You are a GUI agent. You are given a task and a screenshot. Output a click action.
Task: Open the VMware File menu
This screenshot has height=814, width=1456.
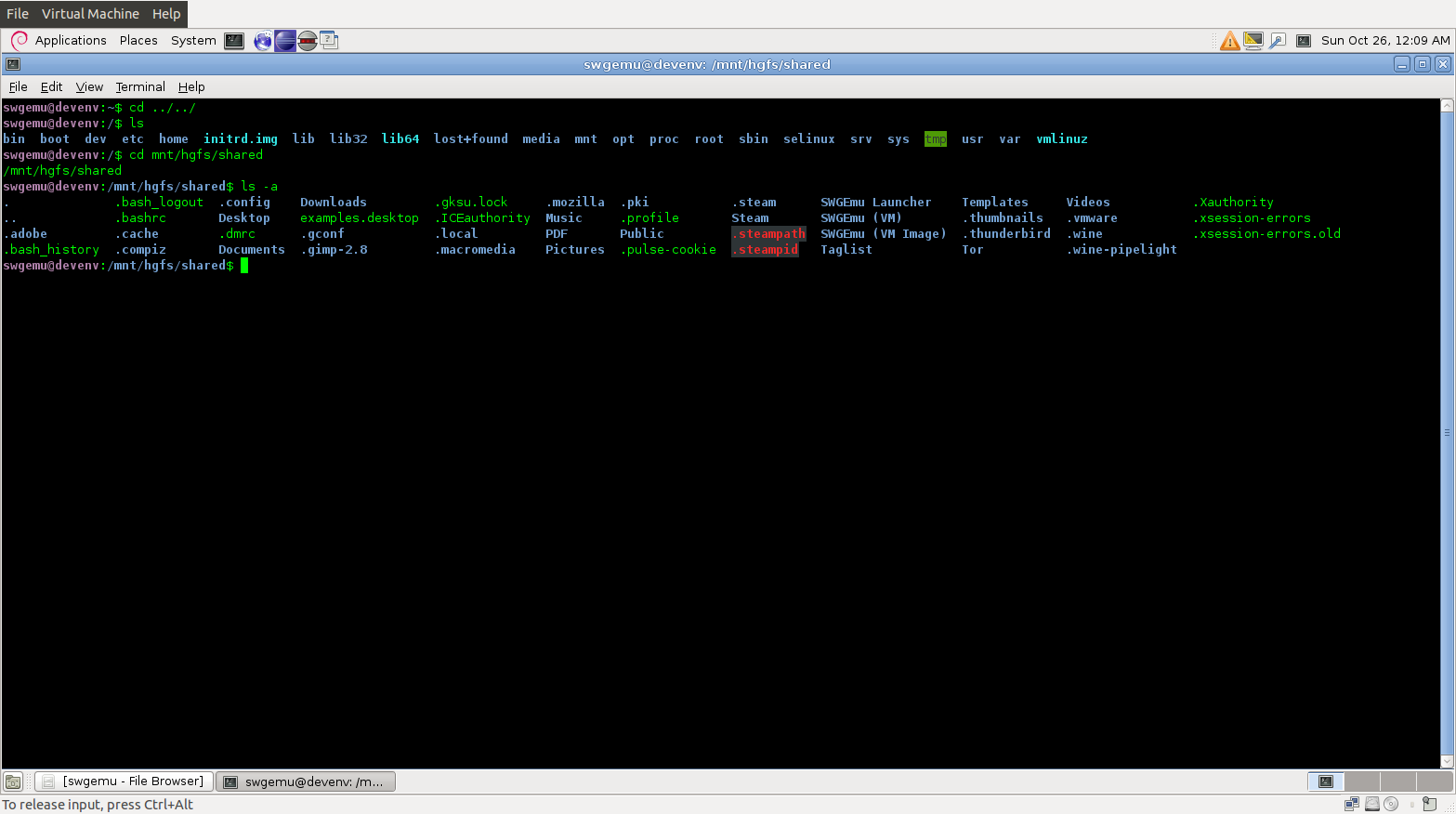(18, 14)
